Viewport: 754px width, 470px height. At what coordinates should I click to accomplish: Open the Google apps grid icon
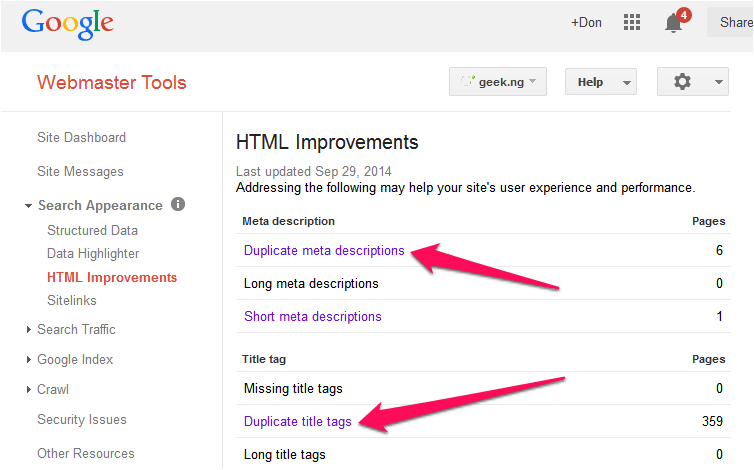[631, 22]
